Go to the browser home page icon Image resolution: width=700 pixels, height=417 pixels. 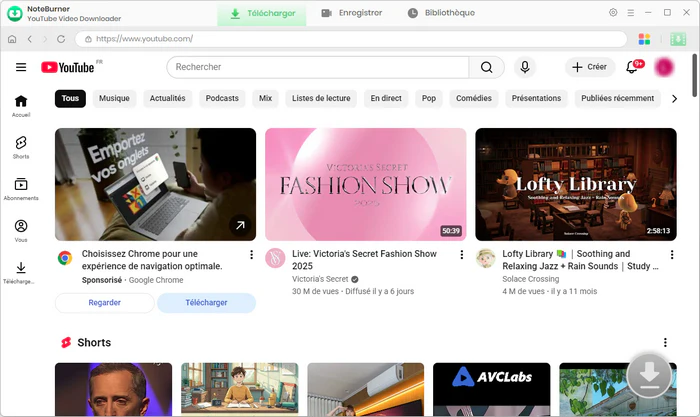[12, 39]
